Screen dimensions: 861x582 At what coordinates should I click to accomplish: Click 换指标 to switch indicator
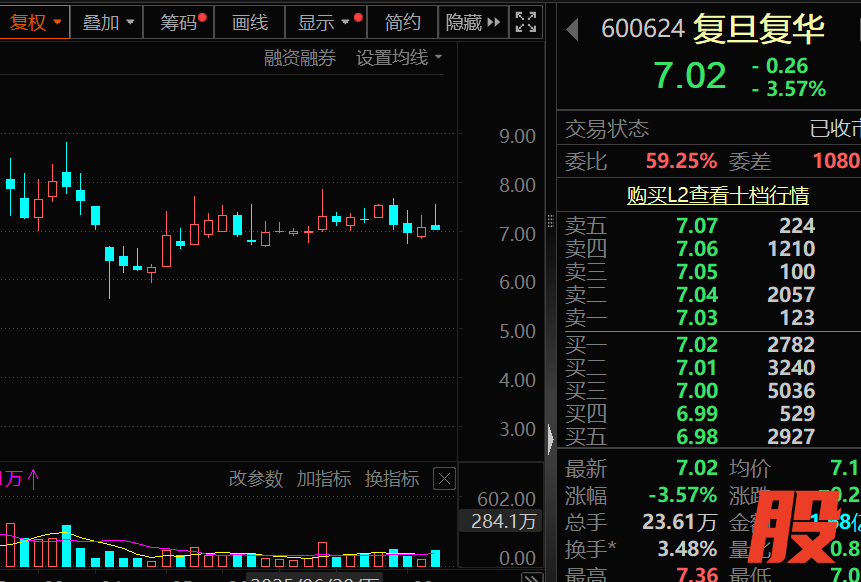(391, 479)
